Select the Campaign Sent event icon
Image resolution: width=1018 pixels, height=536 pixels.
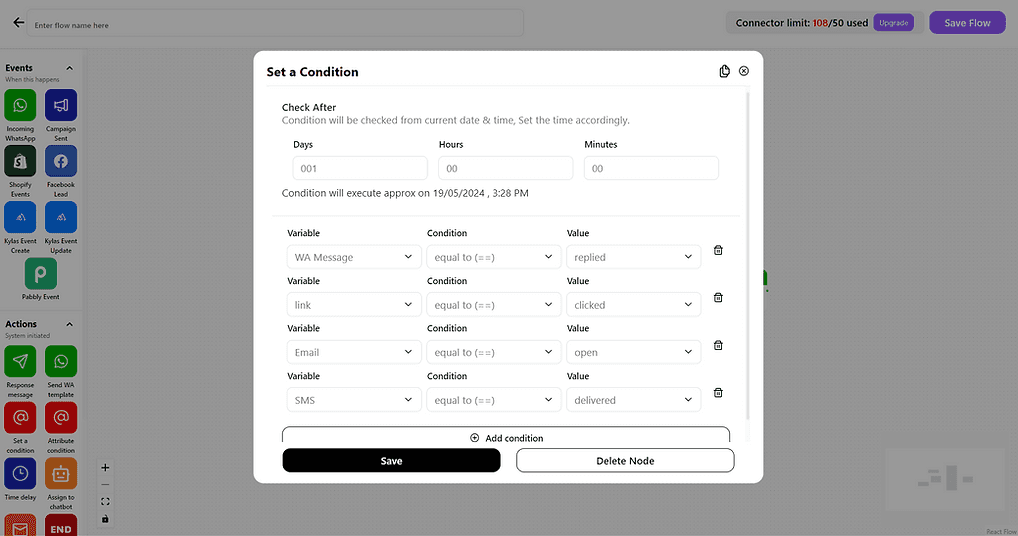click(x=61, y=105)
